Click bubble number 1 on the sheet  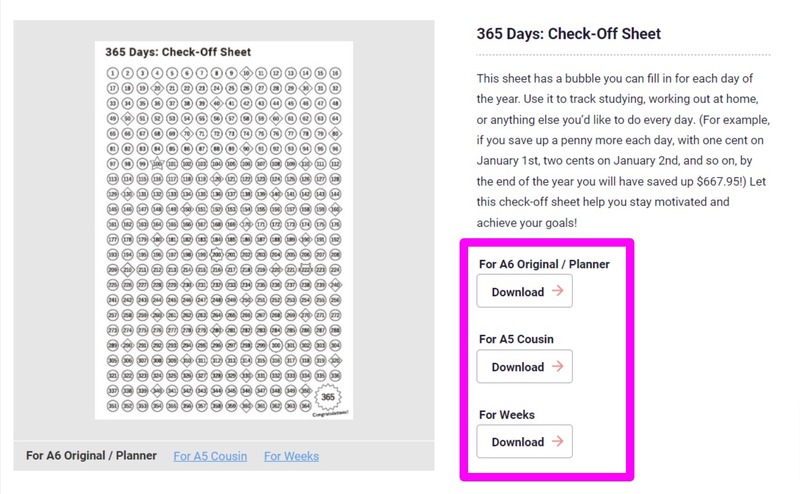click(113, 73)
